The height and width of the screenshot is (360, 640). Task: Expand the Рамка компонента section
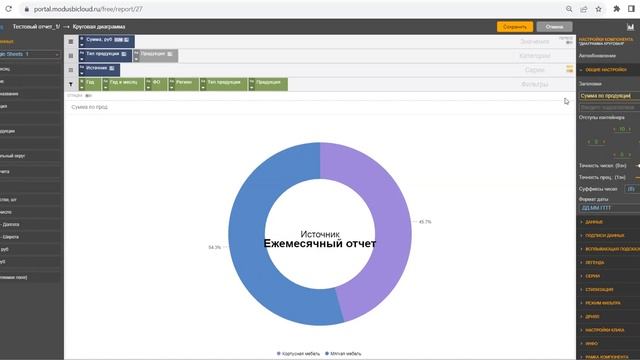click(608, 356)
